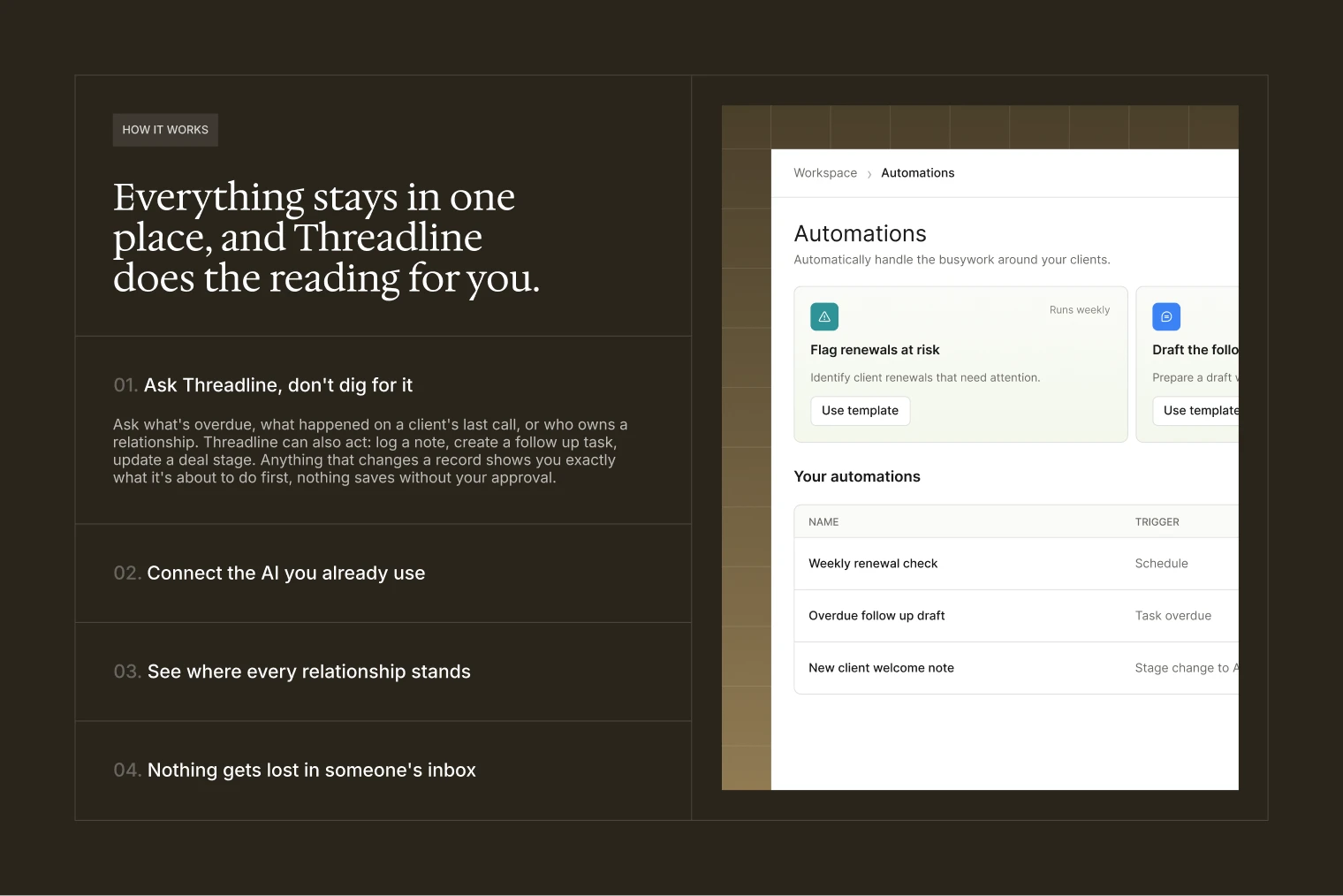Click the Flag renewals at risk title
The width and height of the screenshot is (1343, 896).
click(x=875, y=350)
